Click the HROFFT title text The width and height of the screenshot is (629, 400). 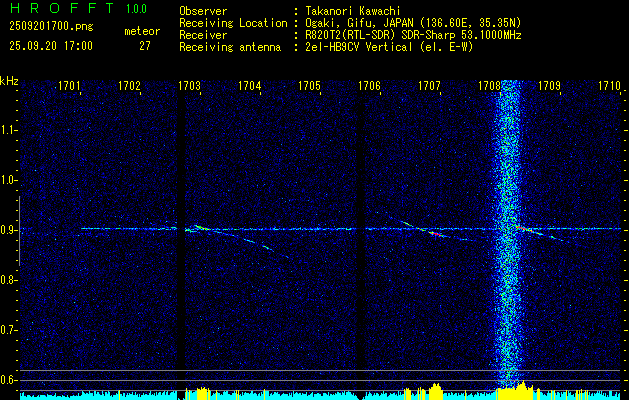[x=61, y=8]
